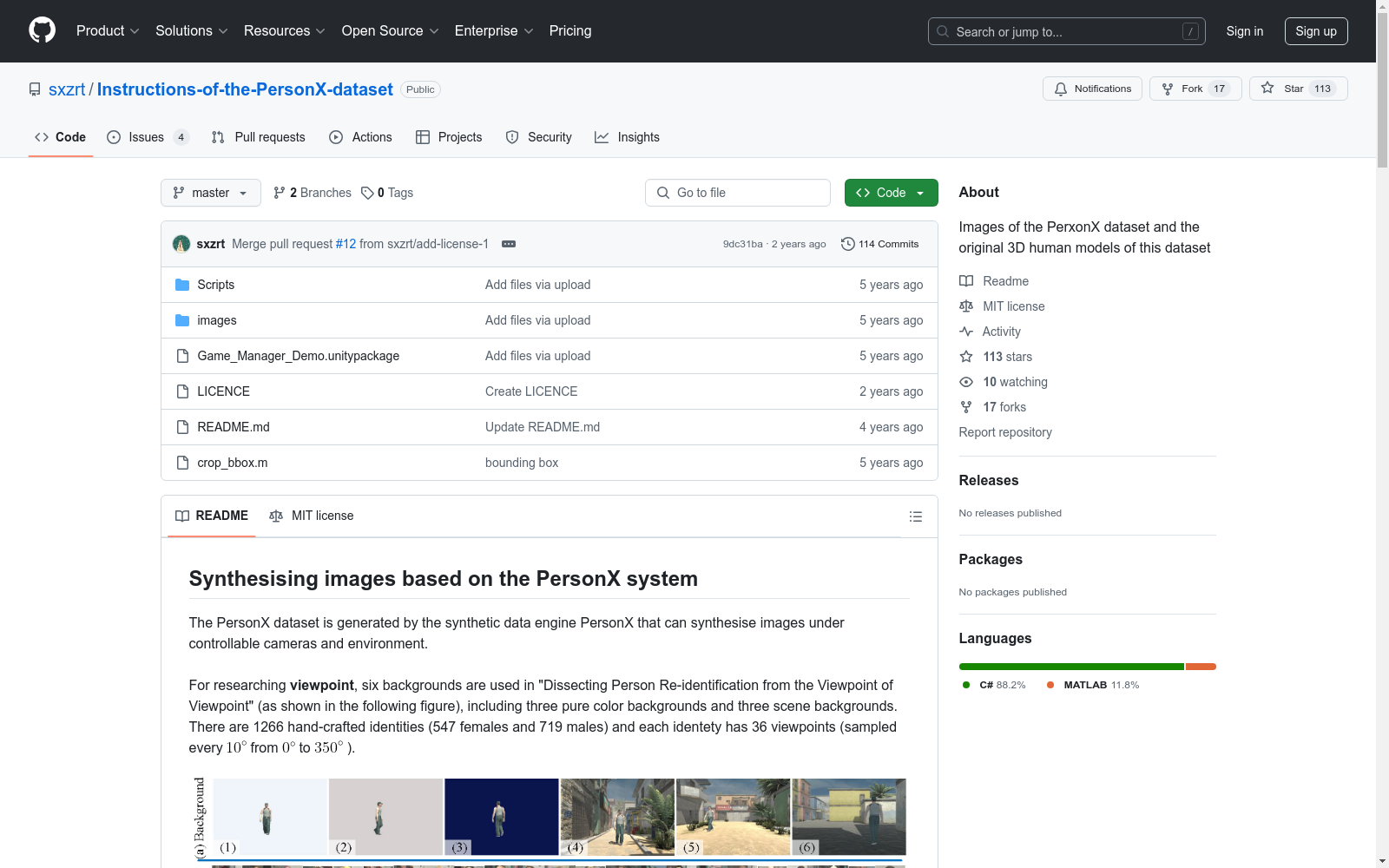Select the README tab
Image resolution: width=1389 pixels, height=868 pixels.
212,516
